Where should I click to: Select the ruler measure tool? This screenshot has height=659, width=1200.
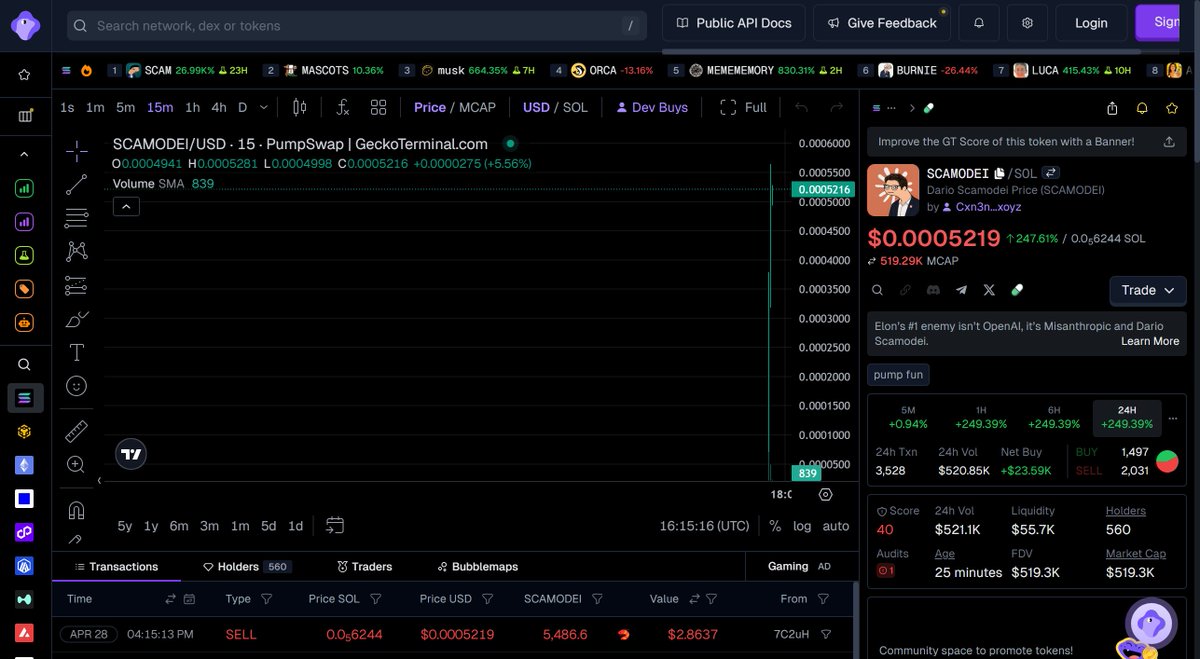tap(77, 431)
